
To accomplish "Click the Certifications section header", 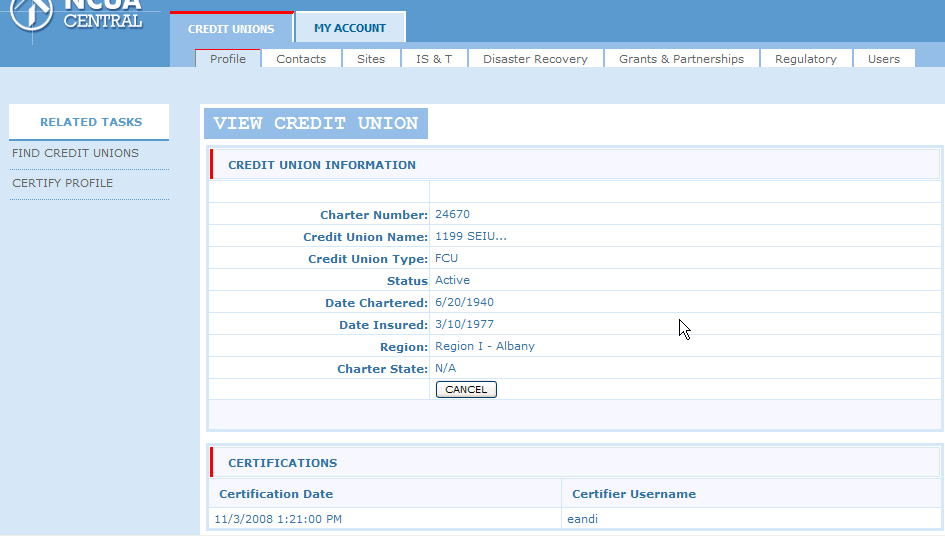I will pos(283,463).
